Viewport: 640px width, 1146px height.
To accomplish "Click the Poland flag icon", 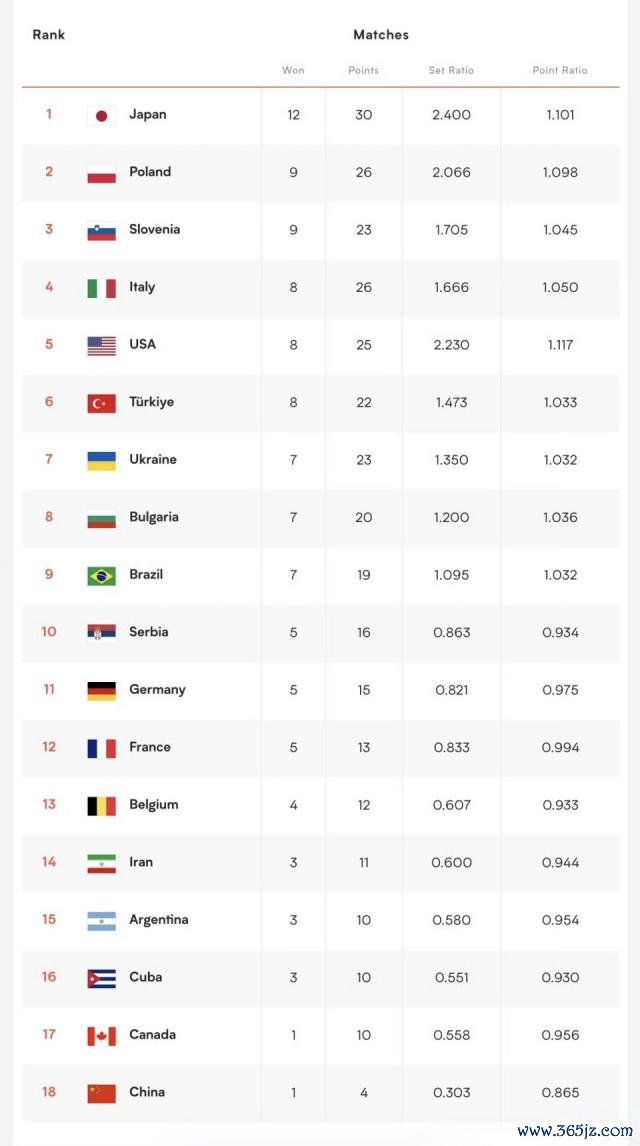I will [102, 173].
